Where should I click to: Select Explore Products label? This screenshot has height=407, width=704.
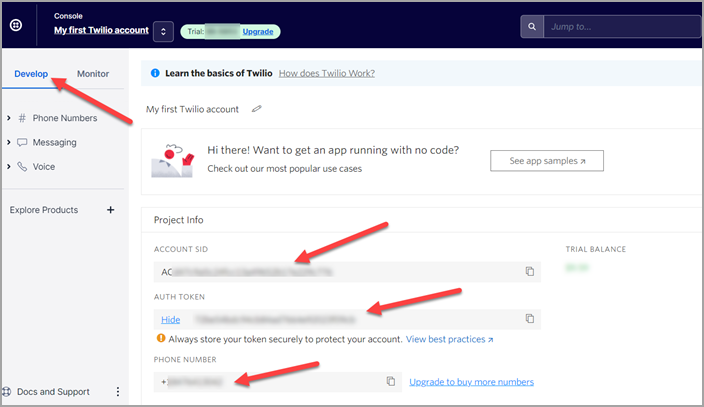44,210
